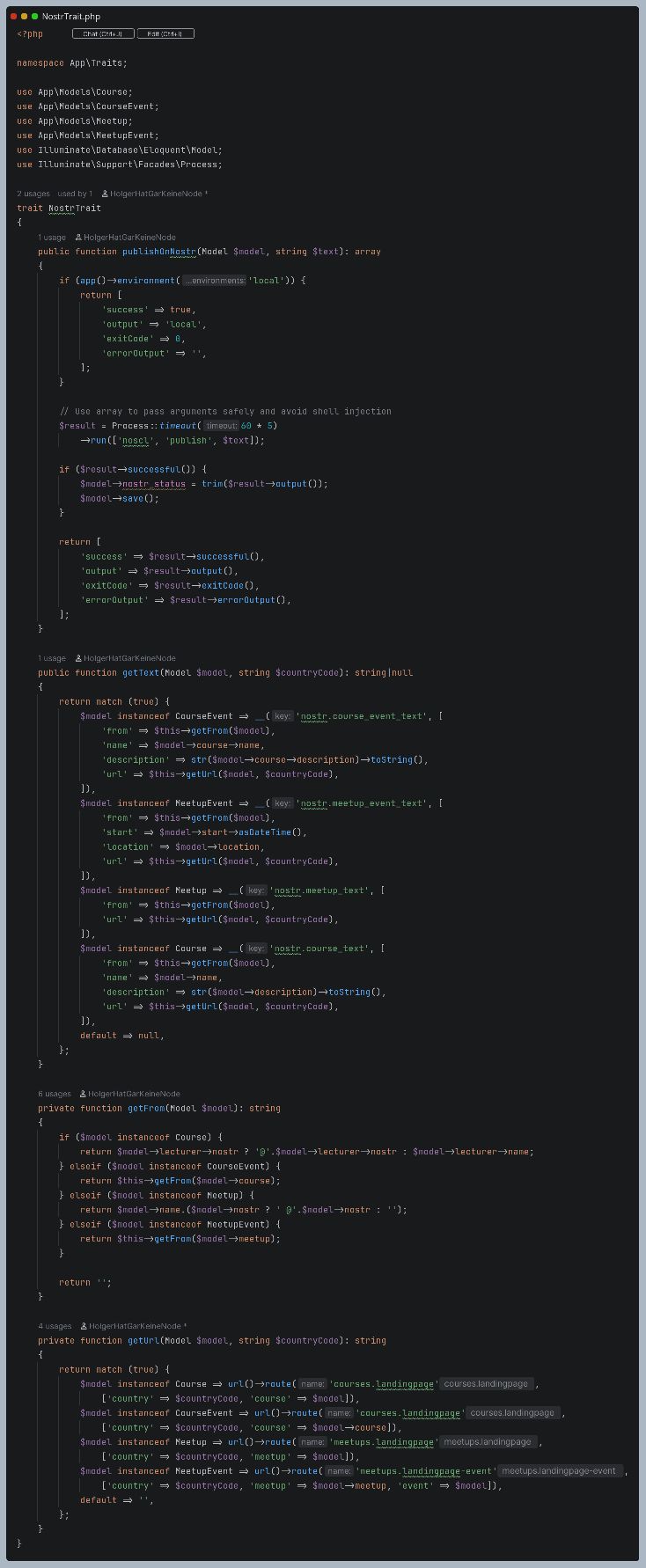The width and height of the screenshot is (646, 1568).
Task: Click author icon above getUrl function
Action: [84, 1326]
